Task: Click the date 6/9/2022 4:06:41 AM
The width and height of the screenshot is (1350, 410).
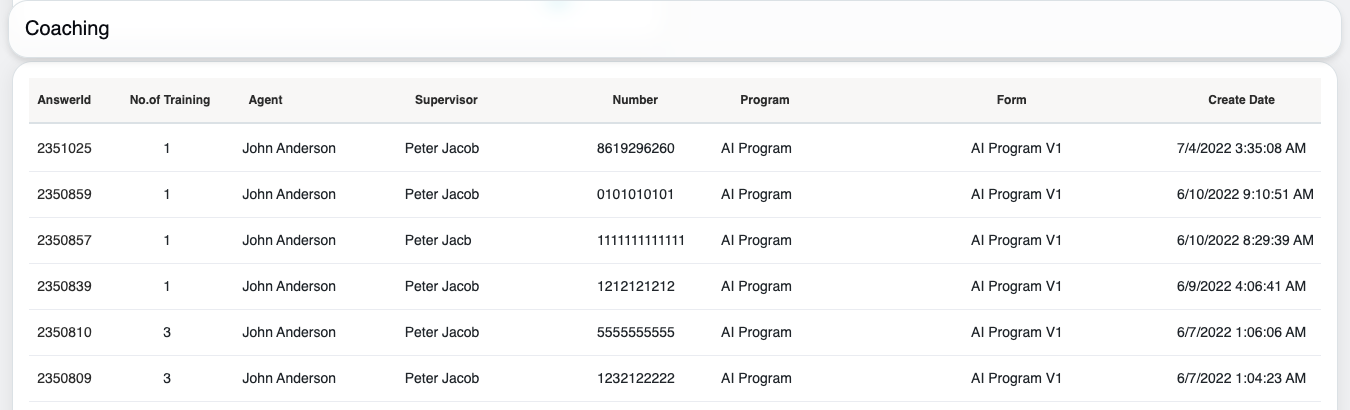Action: pyautogui.click(x=1241, y=287)
